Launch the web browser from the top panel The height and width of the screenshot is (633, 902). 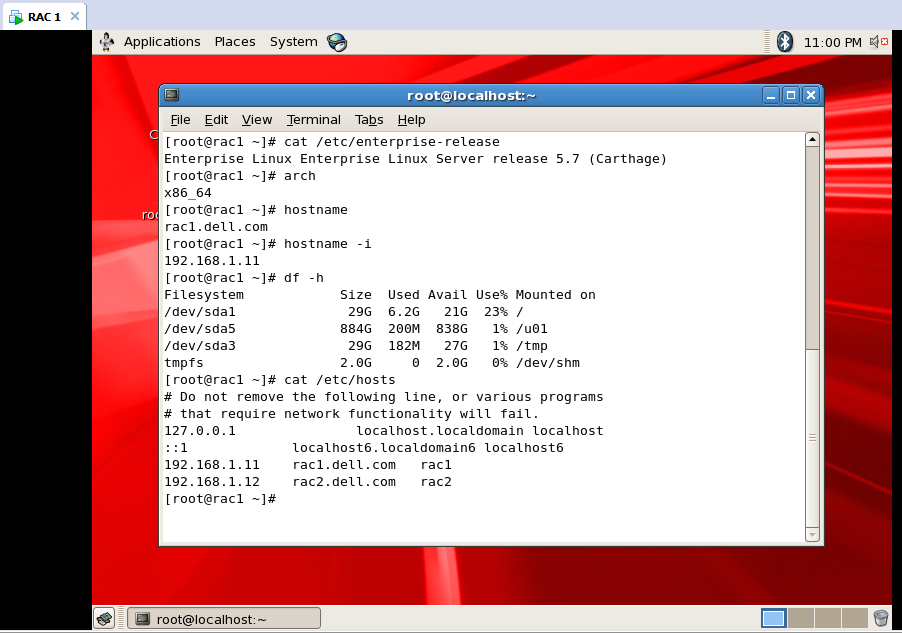[x=335, y=42]
